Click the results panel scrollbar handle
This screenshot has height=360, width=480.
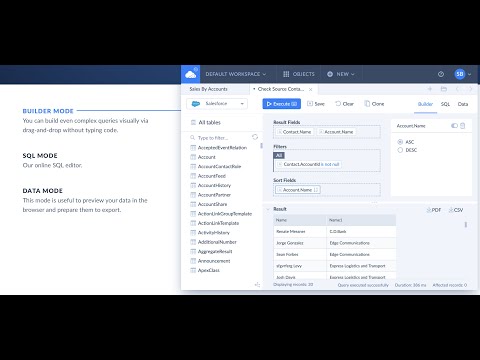[466, 225]
